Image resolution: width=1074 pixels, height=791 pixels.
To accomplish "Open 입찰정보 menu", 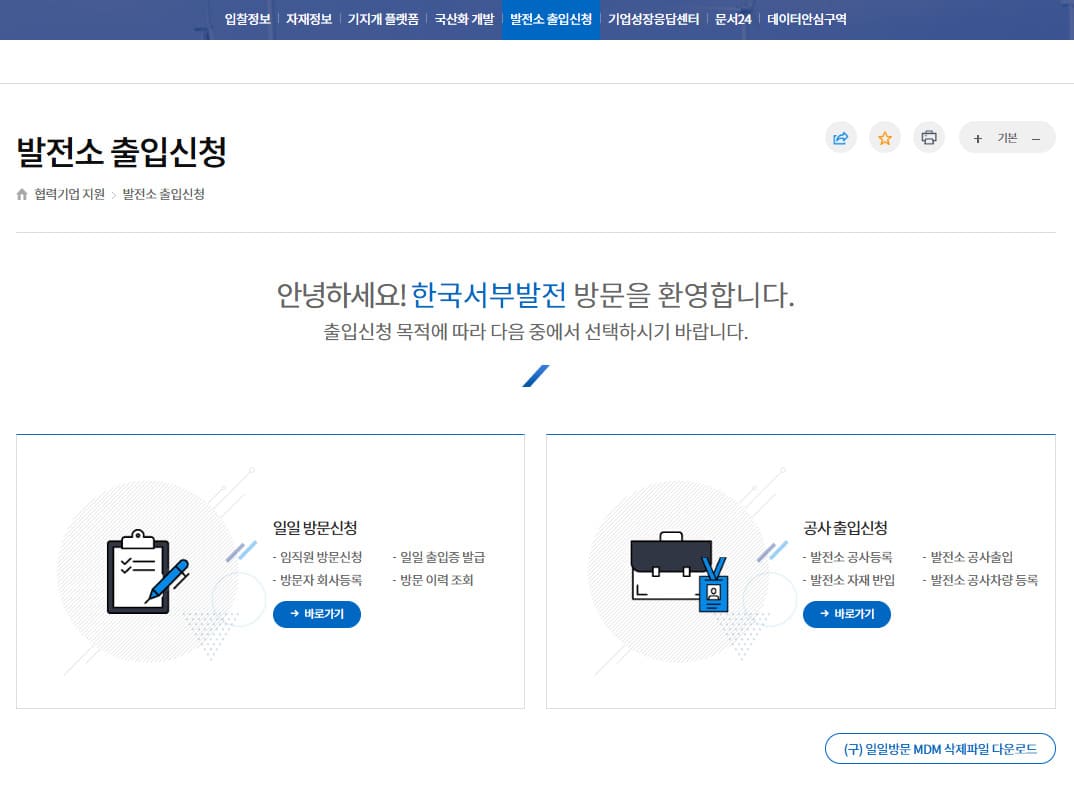I will point(247,19).
